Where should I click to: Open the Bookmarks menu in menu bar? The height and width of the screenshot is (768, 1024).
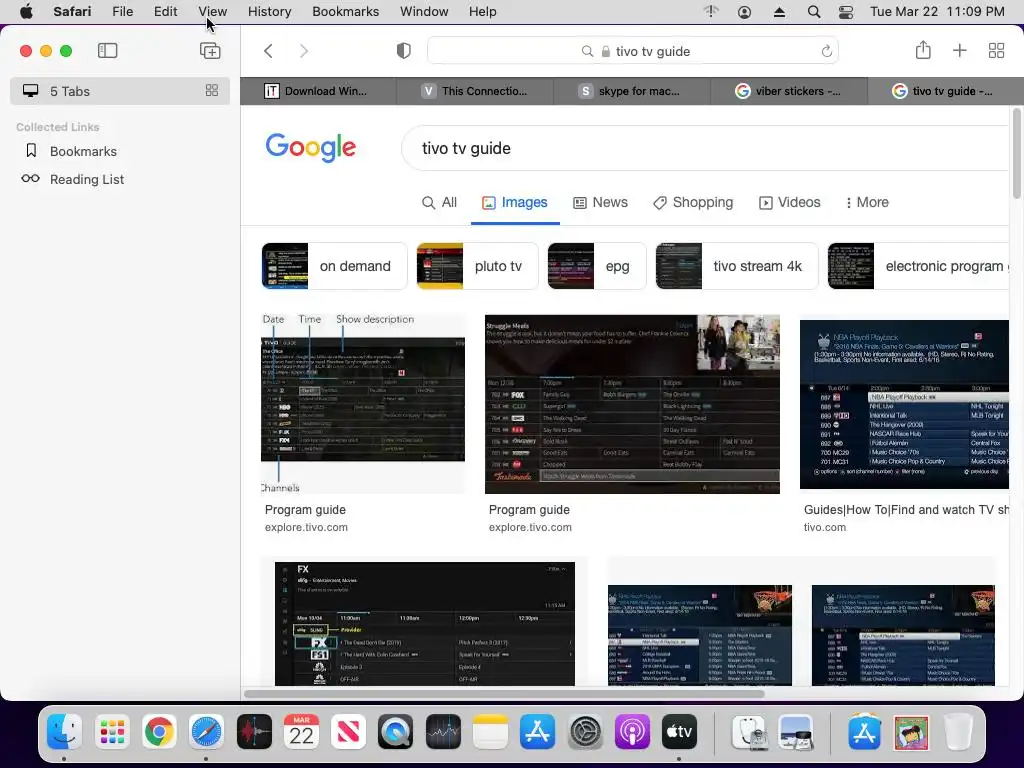[345, 12]
